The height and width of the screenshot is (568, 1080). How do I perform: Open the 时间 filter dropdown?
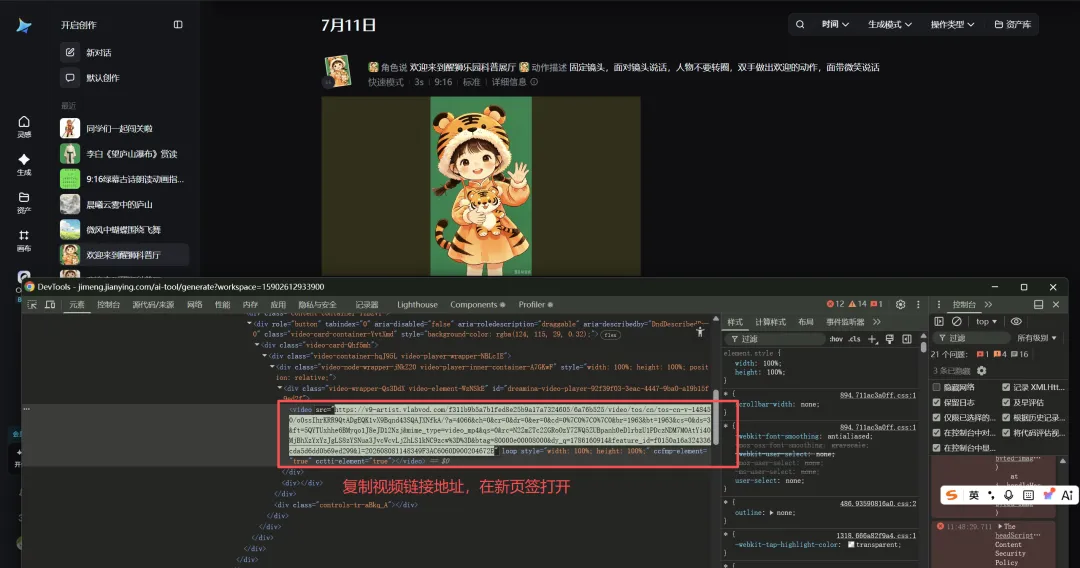coord(835,25)
